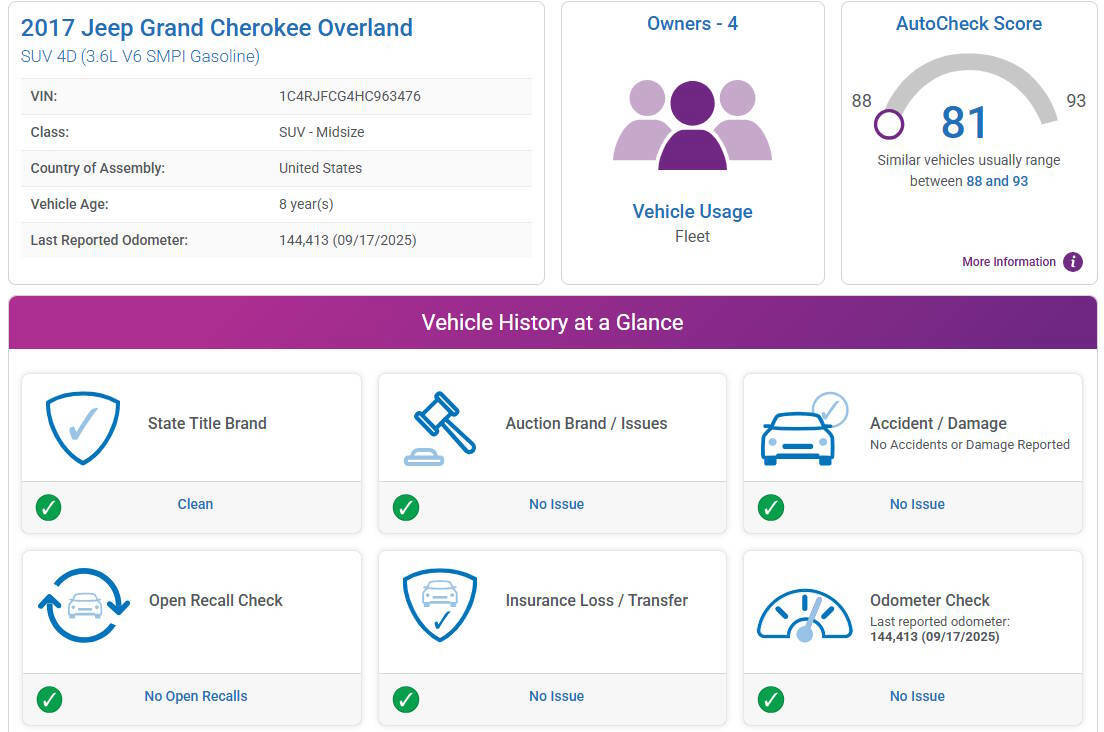Click the green checkmark beside No Open Recalls
The width and height of the screenshot is (1104, 732).
point(49,699)
